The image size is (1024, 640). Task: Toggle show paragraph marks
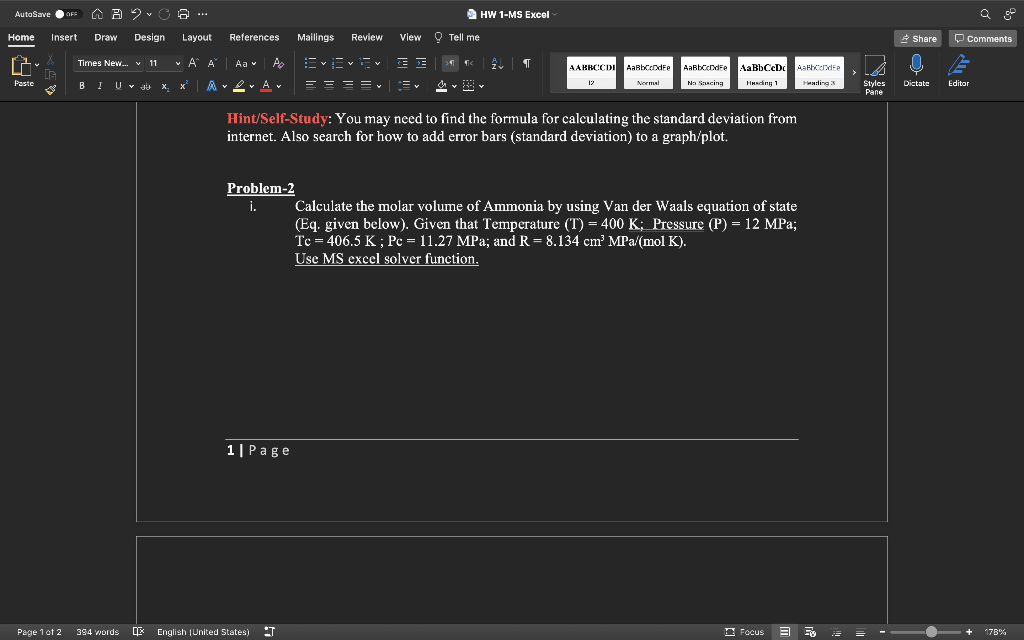click(x=526, y=63)
